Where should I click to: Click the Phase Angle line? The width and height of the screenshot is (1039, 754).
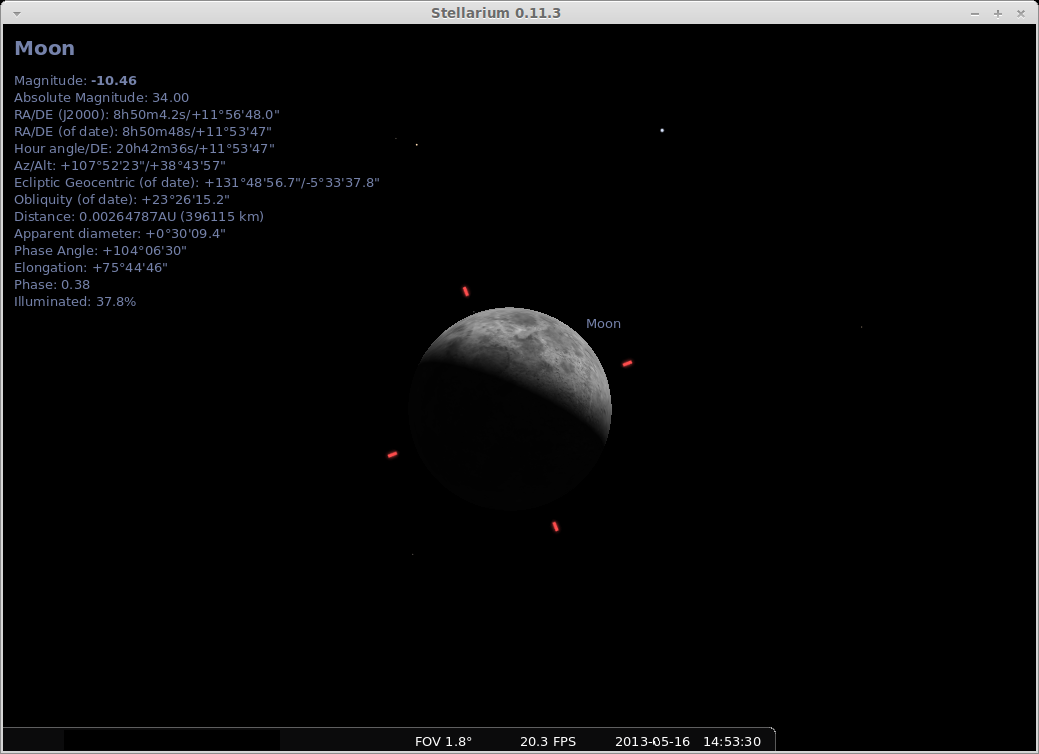pos(101,250)
